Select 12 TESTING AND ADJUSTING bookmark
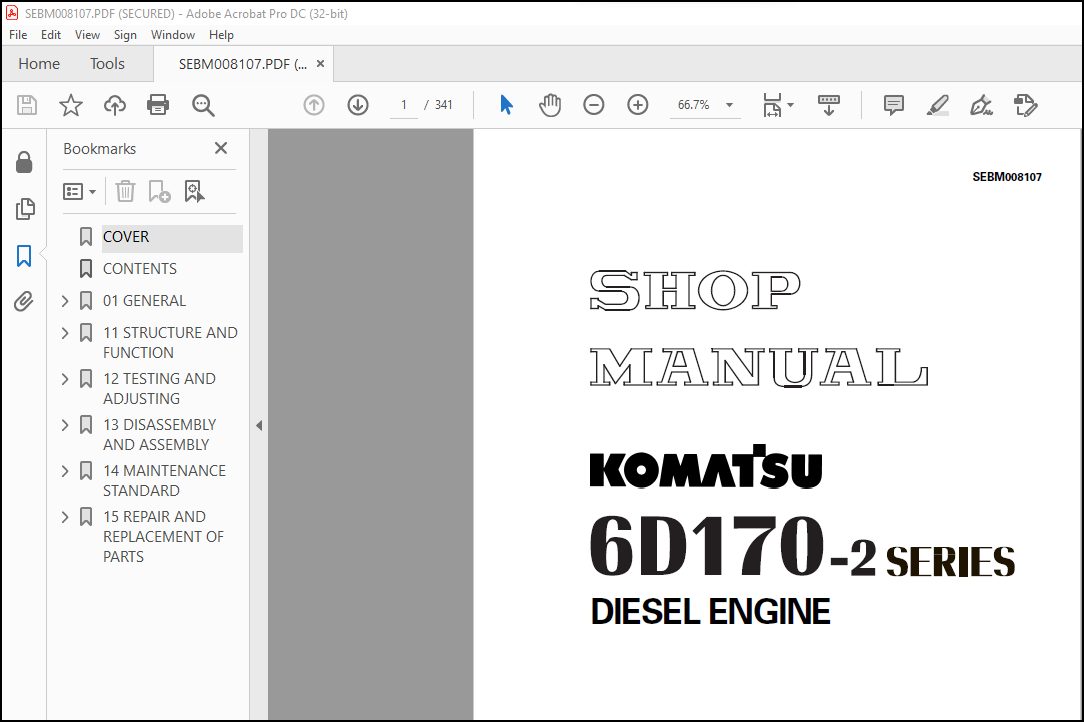This screenshot has height=722, width=1084. (159, 389)
